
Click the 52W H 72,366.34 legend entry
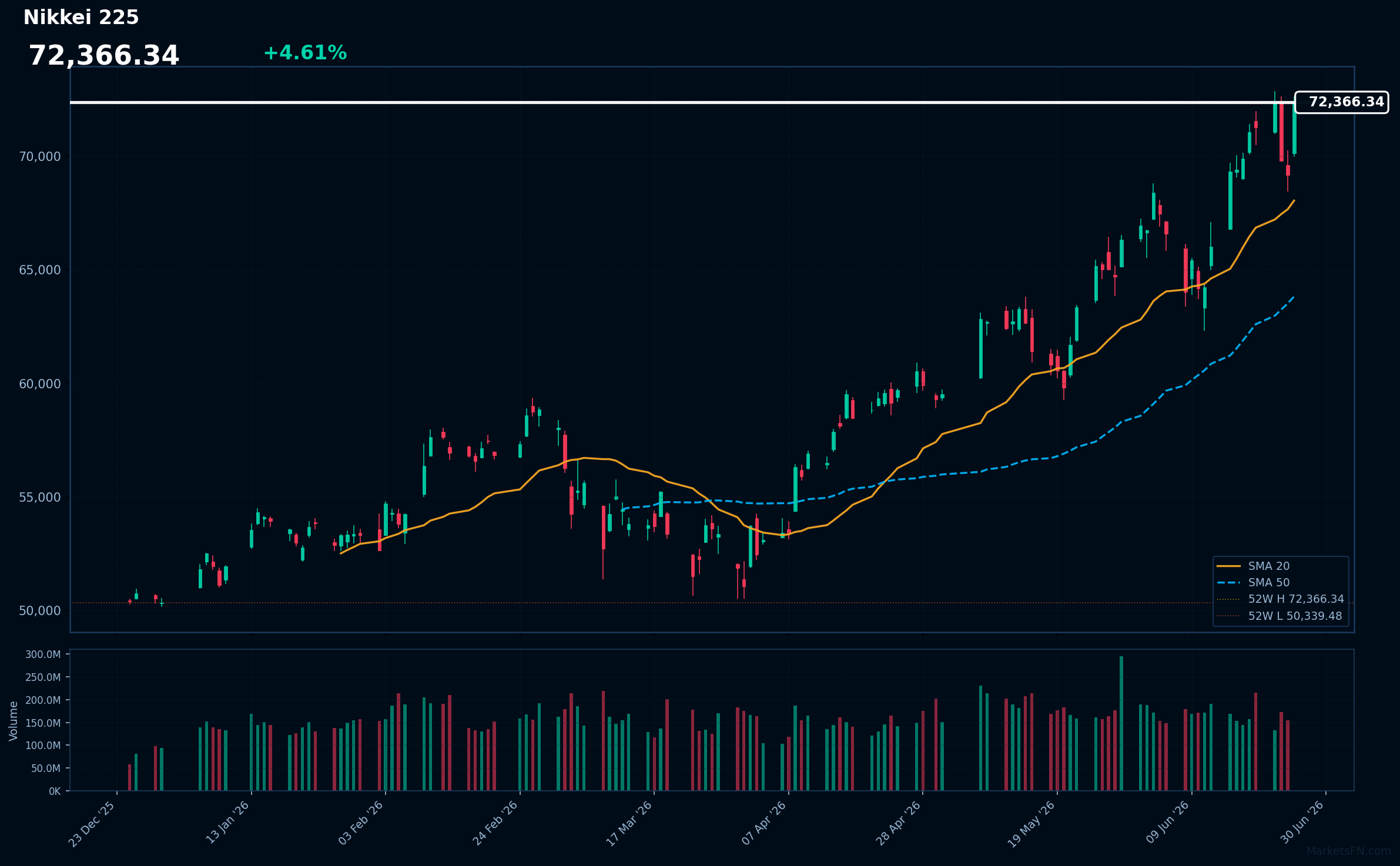[1280, 599]
